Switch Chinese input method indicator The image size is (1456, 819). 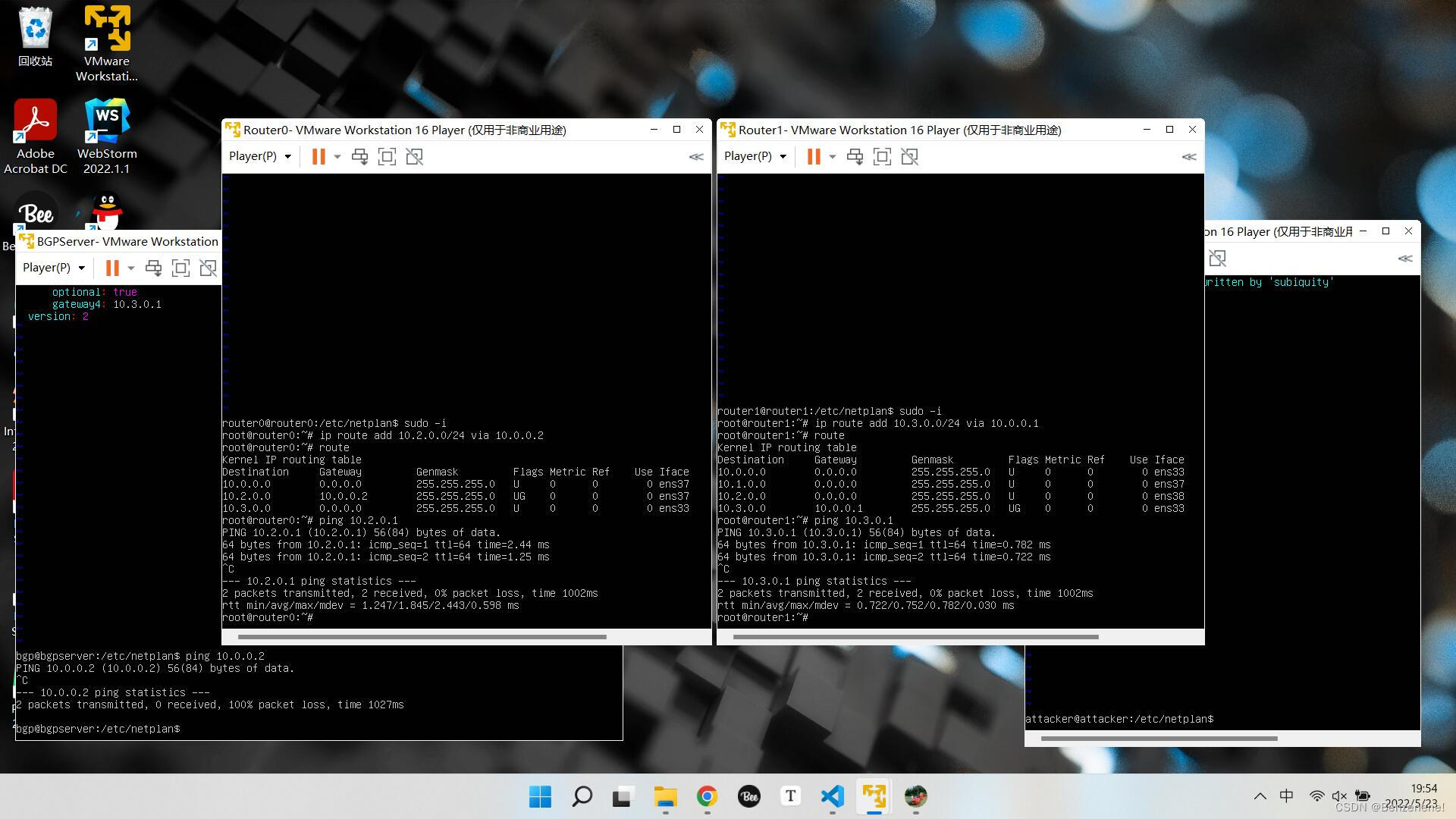(x=1287, y=796)
